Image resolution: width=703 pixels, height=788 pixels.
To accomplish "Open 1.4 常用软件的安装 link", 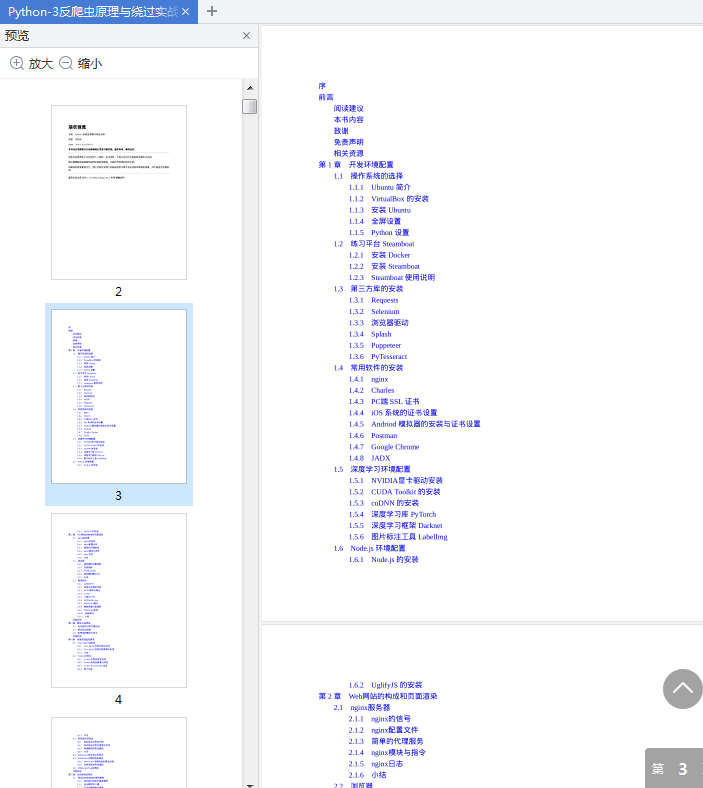I will point(368,368).
